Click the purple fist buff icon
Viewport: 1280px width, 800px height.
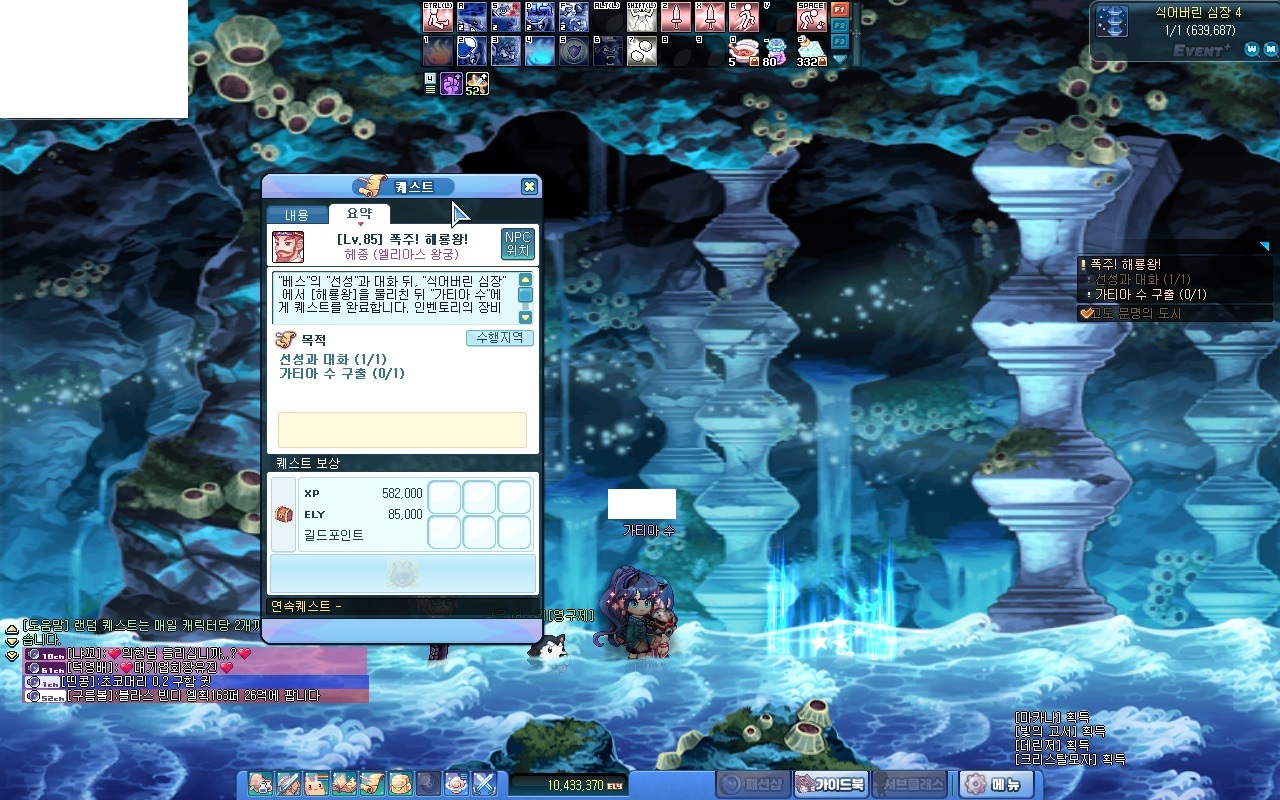452,84
